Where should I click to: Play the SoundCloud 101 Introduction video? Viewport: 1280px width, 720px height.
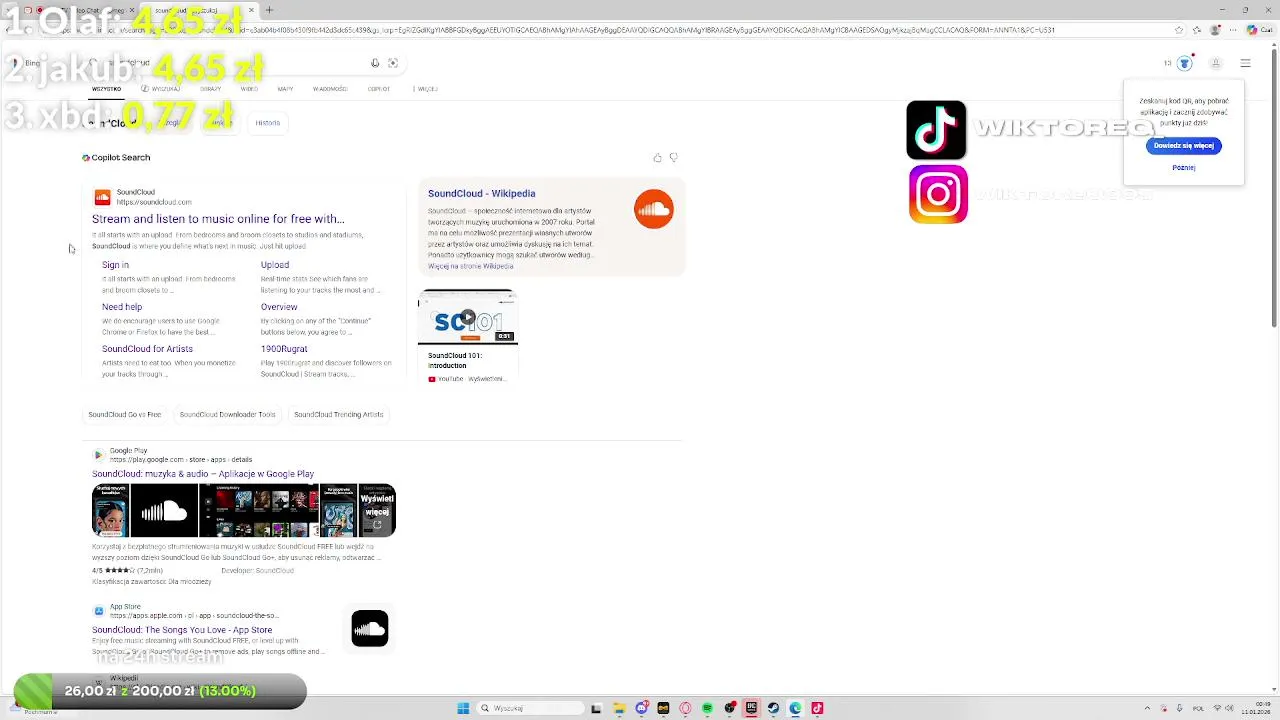[467, 318]
